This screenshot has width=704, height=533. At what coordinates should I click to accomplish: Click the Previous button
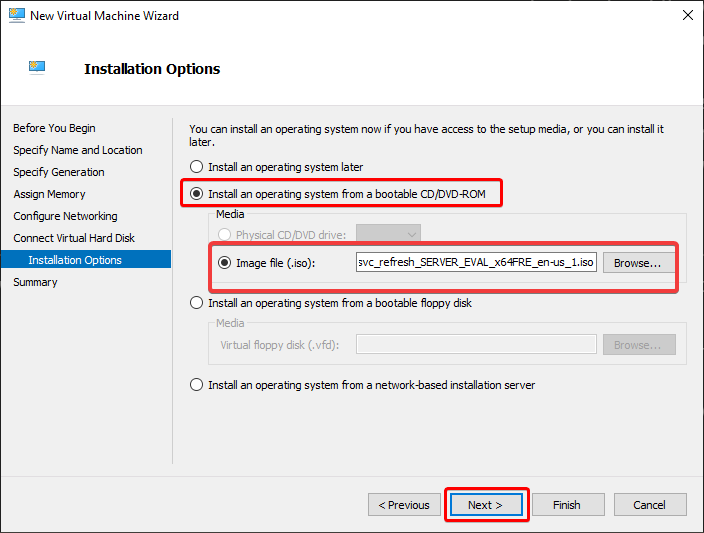(x=404, y=505)
